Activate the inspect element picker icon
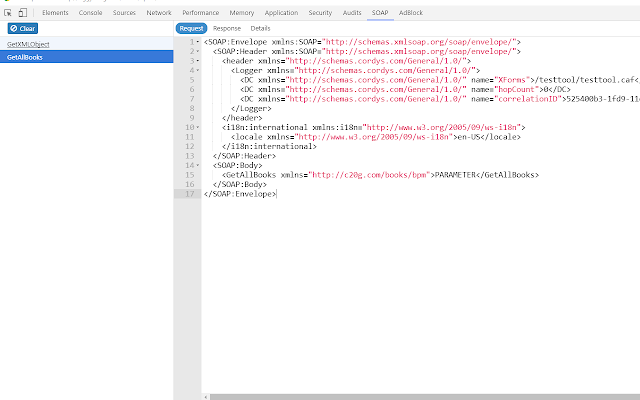The width and height of the screenshot is (640, 400). (x=8, y=13)
